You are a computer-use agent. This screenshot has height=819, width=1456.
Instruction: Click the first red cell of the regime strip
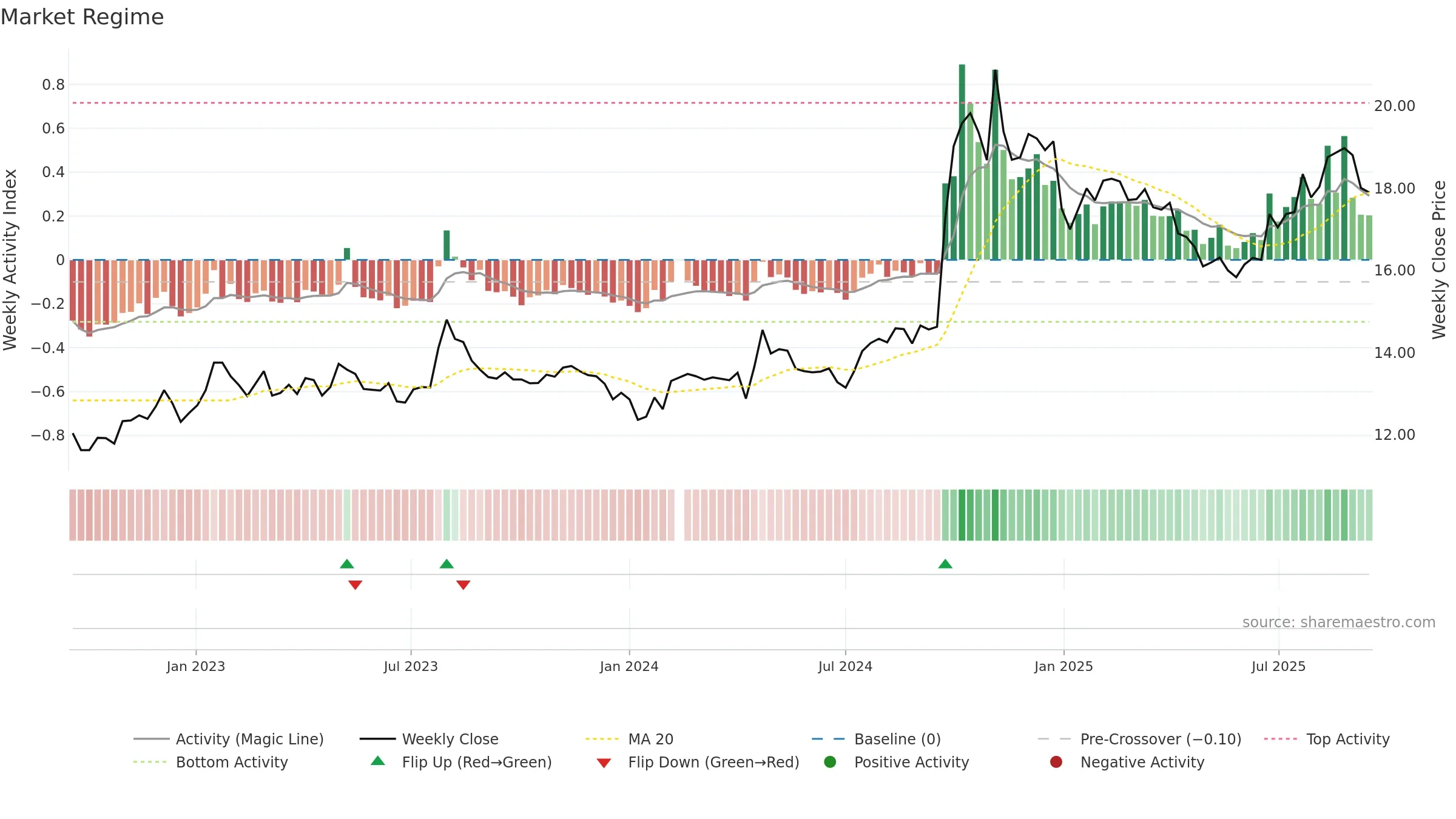click(73, 515)
